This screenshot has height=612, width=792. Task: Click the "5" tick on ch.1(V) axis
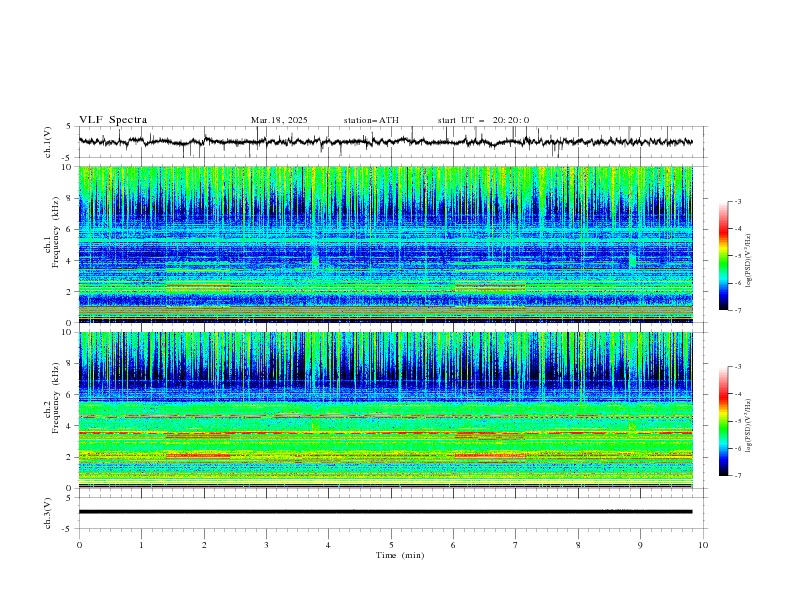pos(69,127)
